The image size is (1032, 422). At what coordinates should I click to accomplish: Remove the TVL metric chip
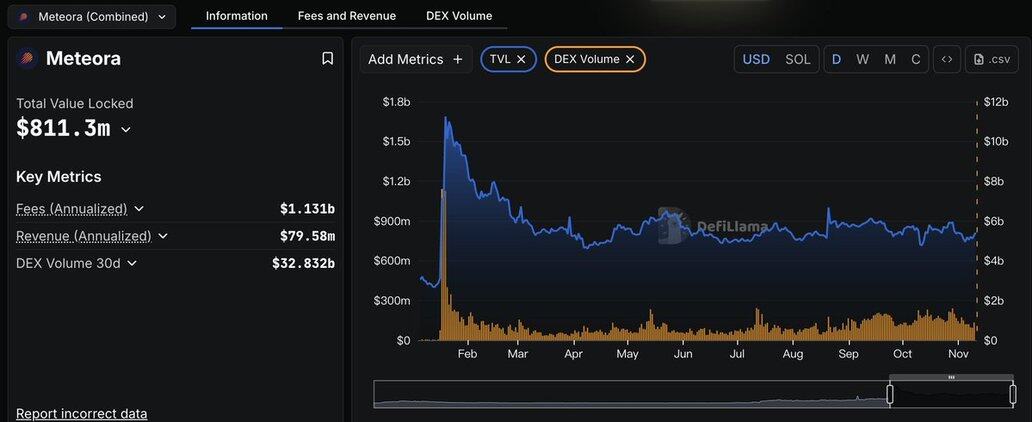pyautogui.click(x=521, y=59)
